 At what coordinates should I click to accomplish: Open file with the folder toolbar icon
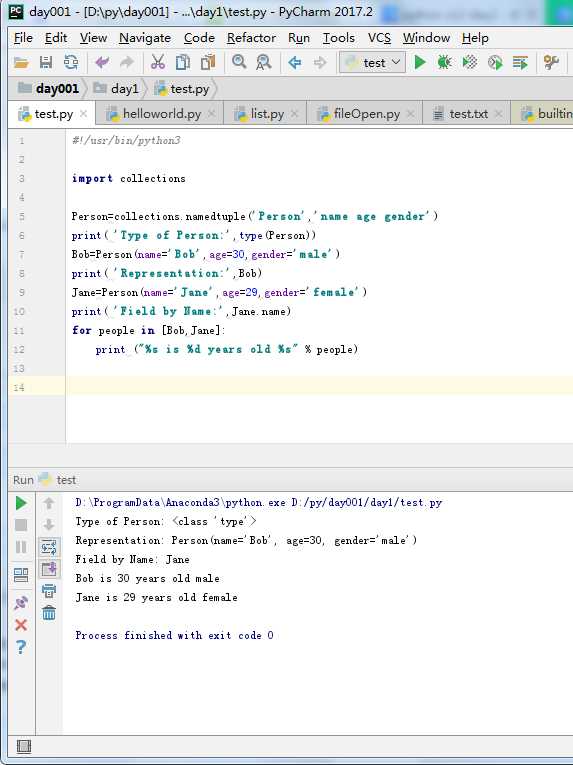(x=20, y=62)
